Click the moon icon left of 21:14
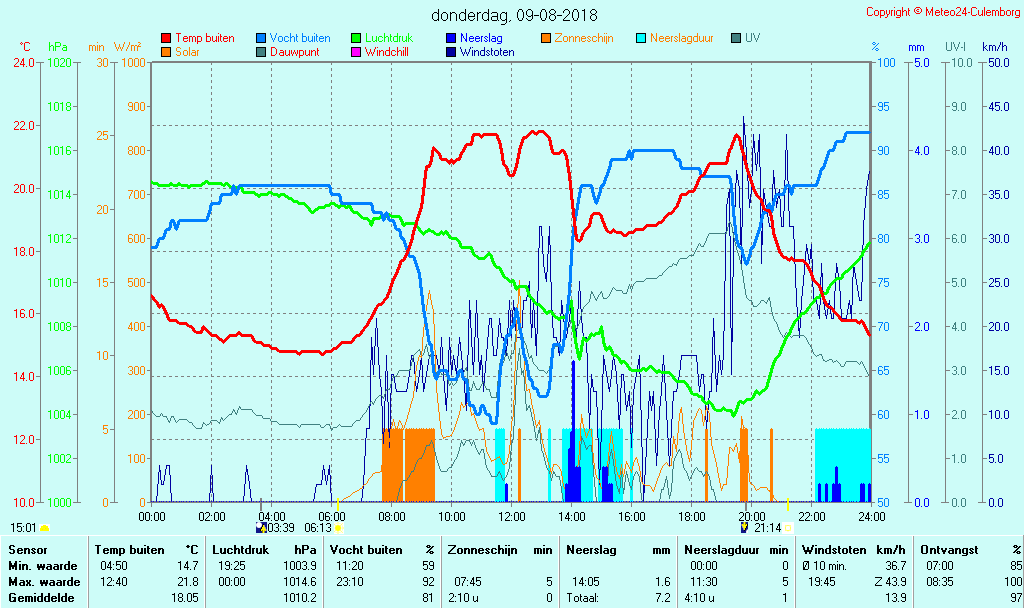1026x608 pixels. pos(745,528)
